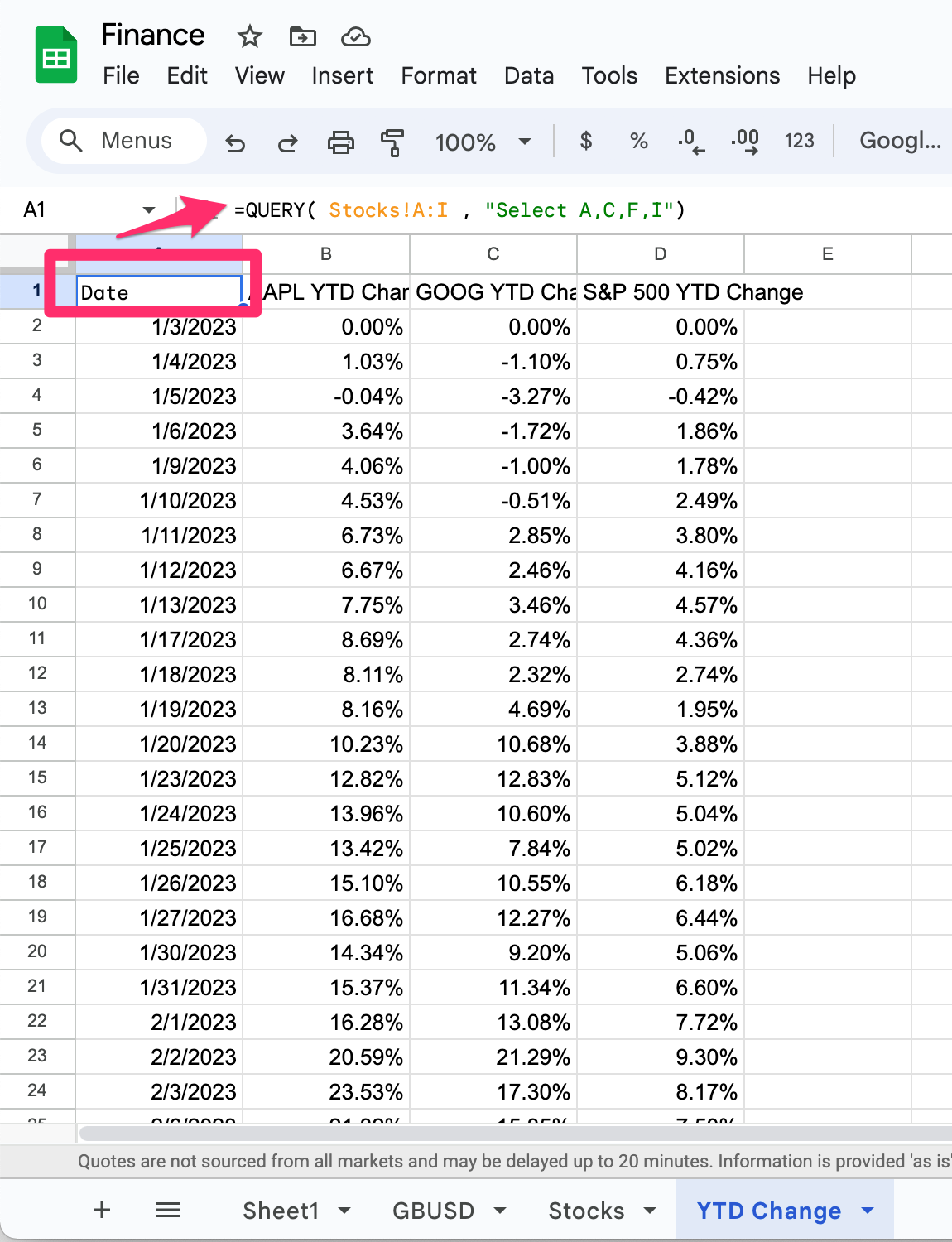Switch to the Stocks tab
Image resolution: width=952 pixels, height=1242 pixels.
[586, 1211]
